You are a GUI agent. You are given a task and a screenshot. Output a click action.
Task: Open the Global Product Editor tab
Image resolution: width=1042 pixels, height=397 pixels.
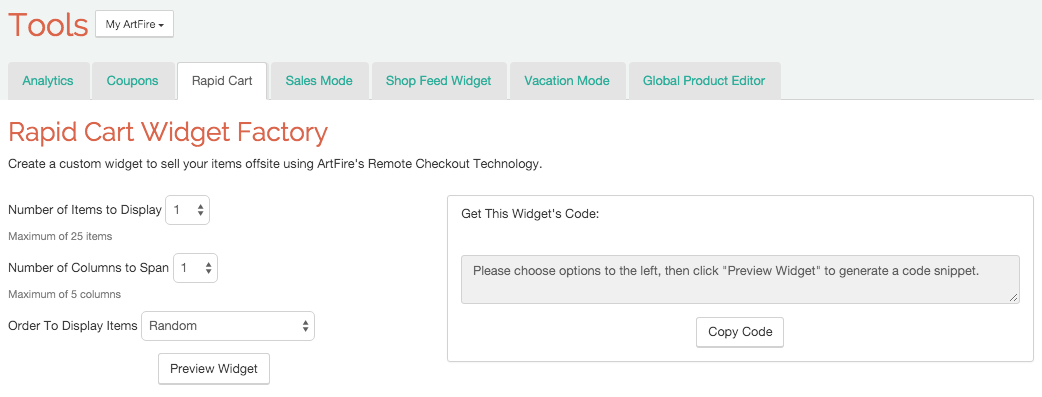click(704, 81)
